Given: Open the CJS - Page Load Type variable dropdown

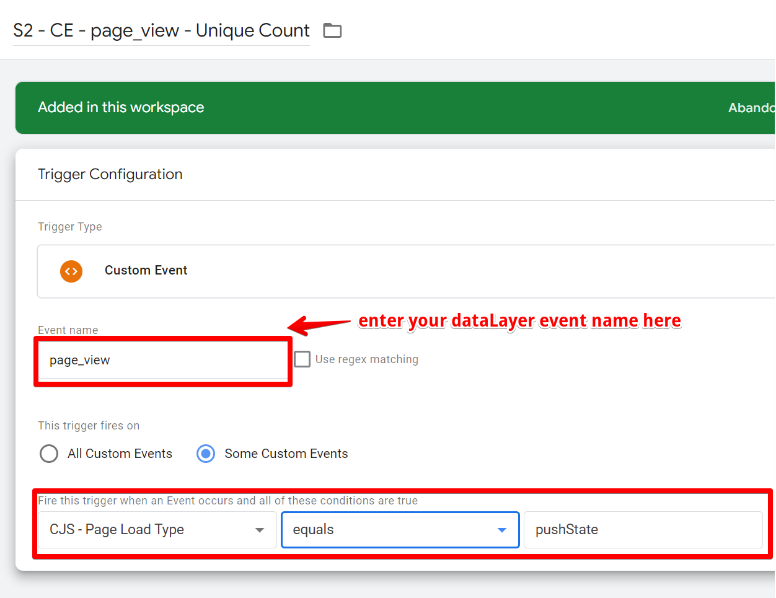Looking at the screenshot, I should [x=157, y=530].
